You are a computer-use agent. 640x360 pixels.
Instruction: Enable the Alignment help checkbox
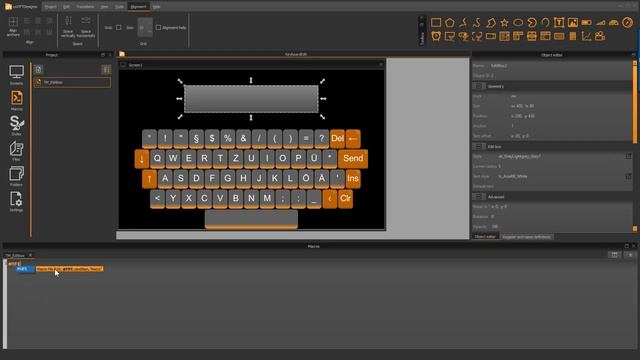tap(158, 27)
